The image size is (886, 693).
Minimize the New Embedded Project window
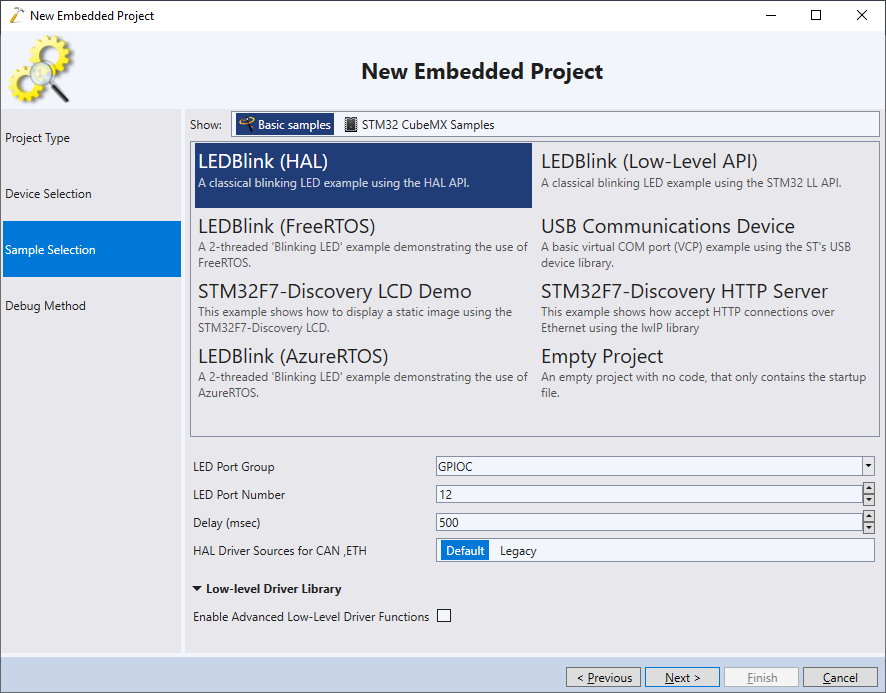[x=771, y=15]
